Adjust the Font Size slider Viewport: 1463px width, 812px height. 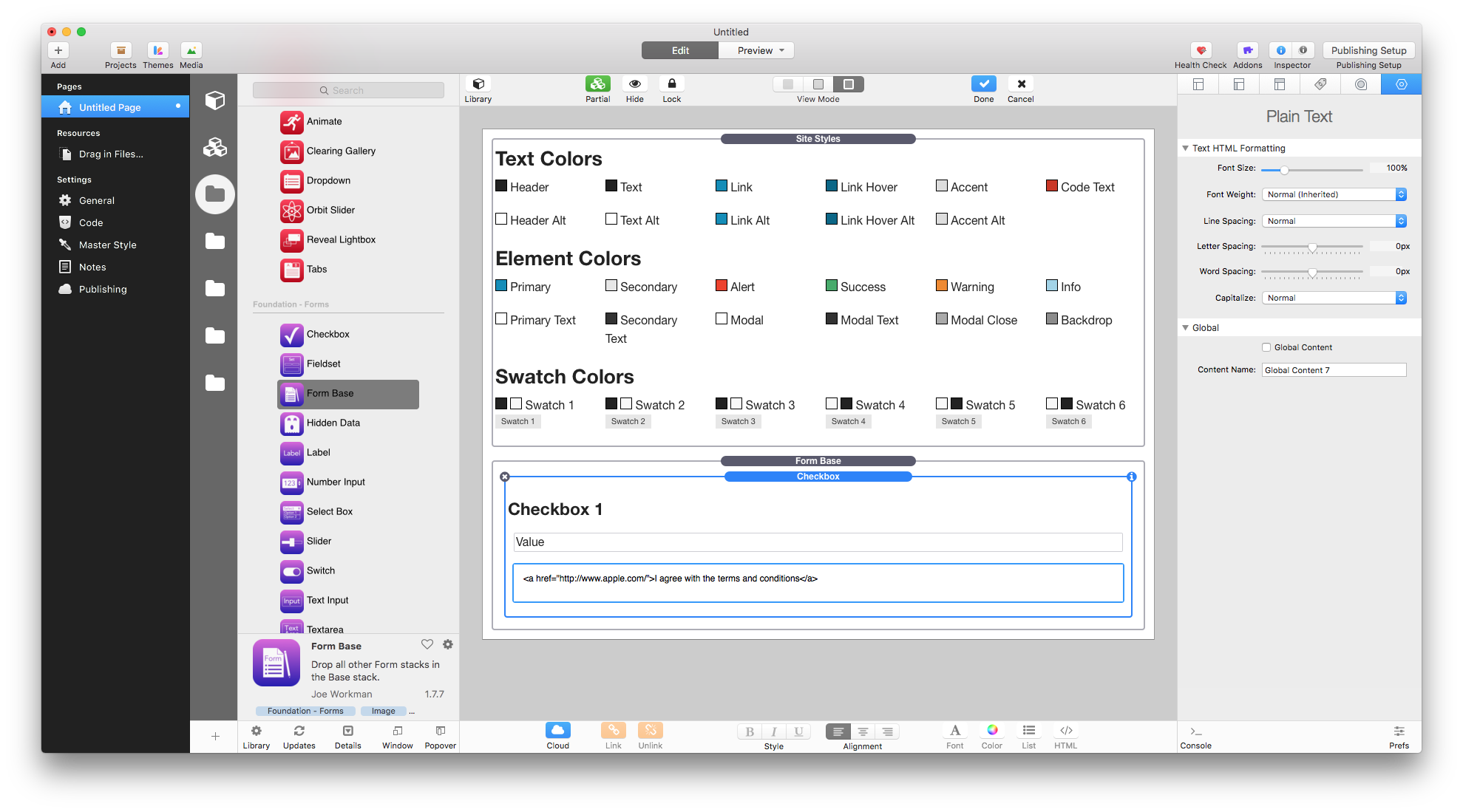[x=1285, y=170]
